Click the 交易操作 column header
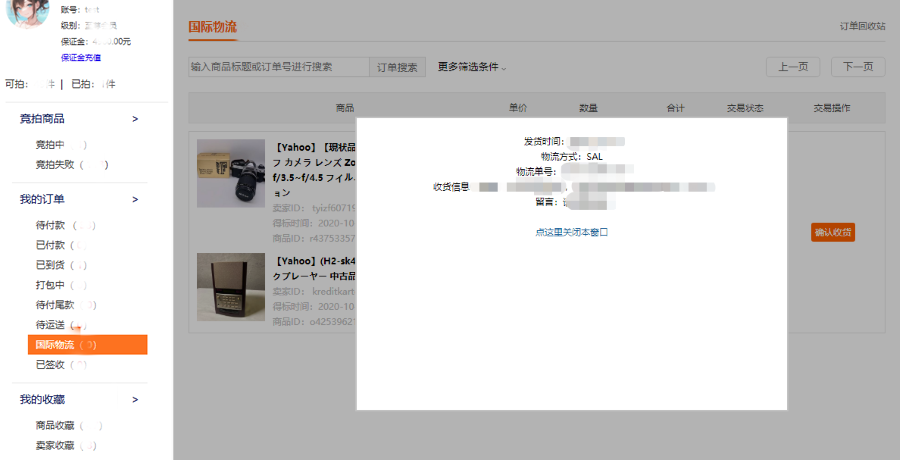Image resolution: width=900 pixels, height=460 pixels. [x=832, y=108]
